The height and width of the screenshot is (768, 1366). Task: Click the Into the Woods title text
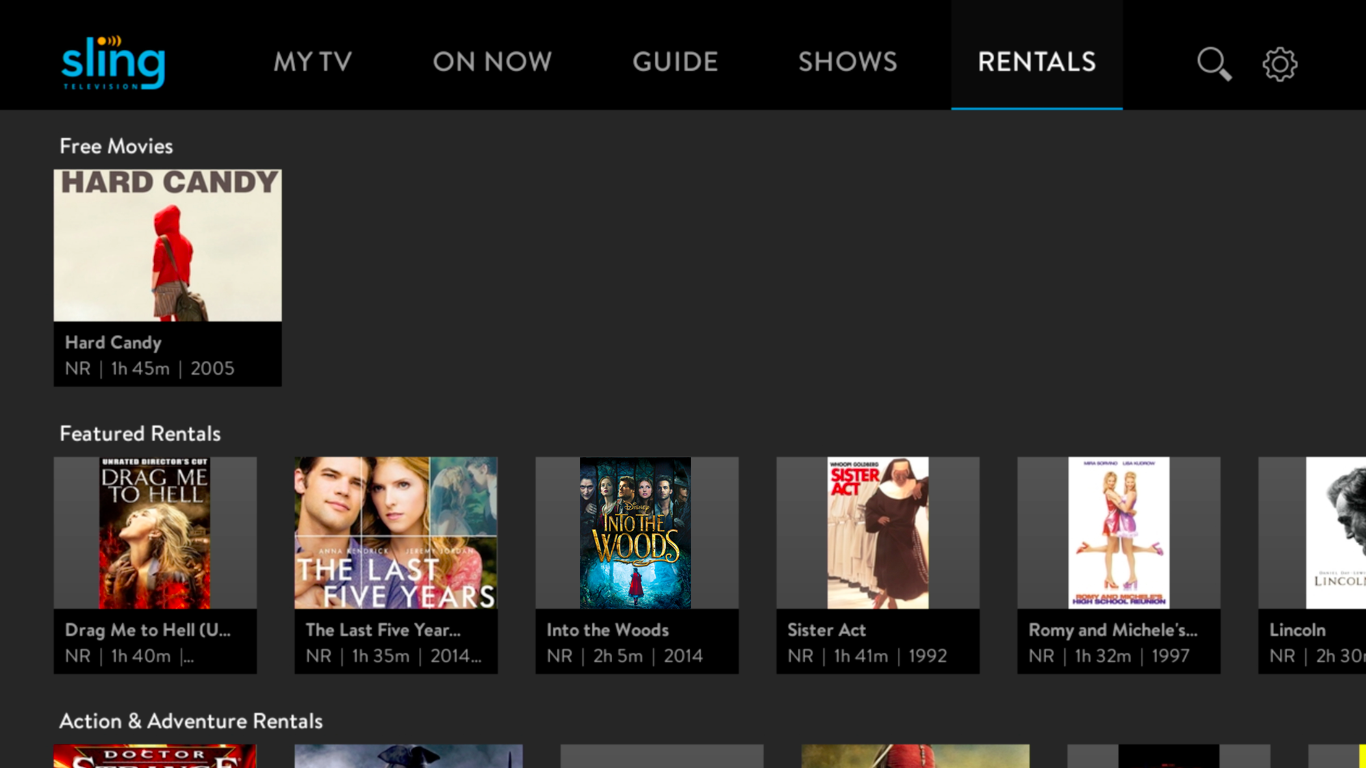[608, 630]
